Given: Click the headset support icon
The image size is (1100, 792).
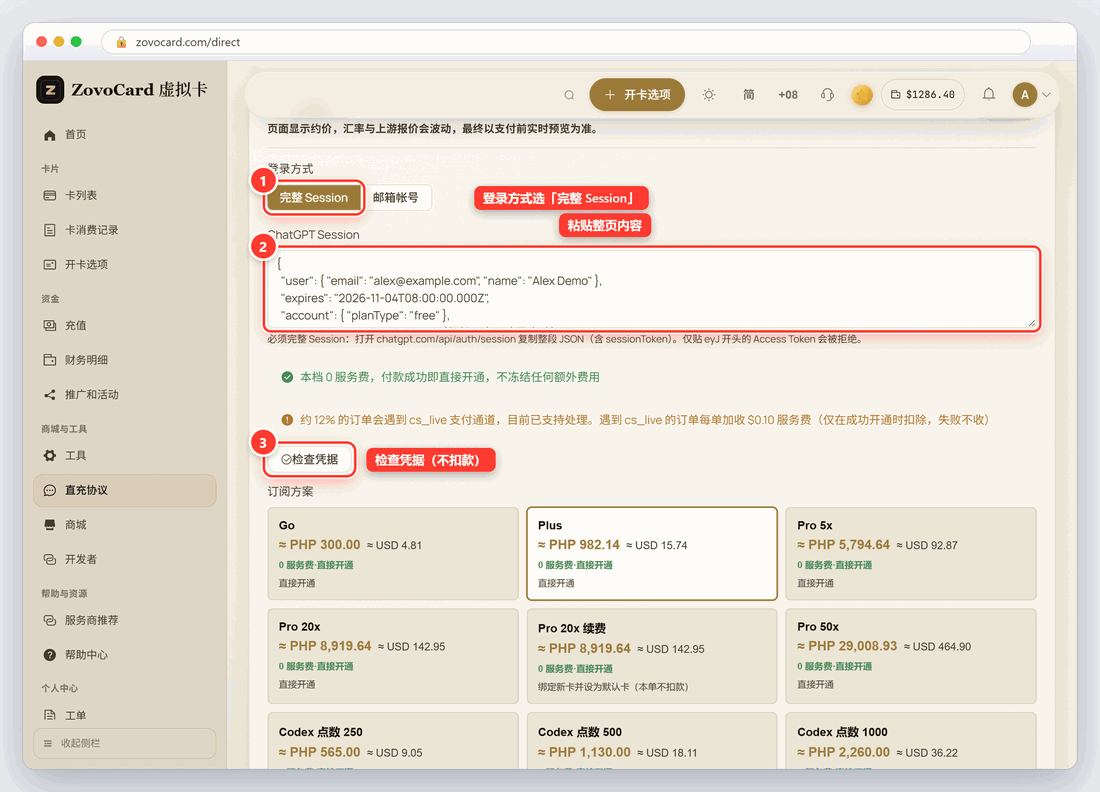Looking at the screenshot, I should [827, 95].
